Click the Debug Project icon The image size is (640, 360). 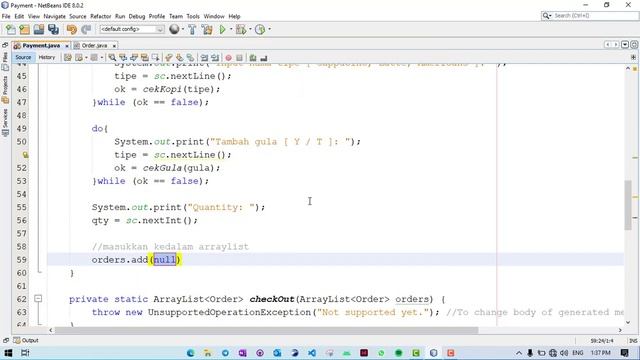coord(241,29)
